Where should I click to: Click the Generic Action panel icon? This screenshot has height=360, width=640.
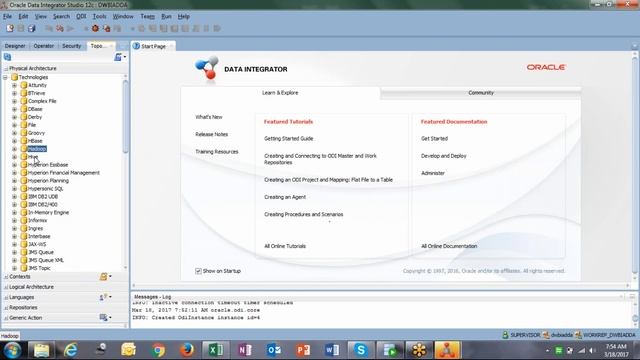click(103, 318)
